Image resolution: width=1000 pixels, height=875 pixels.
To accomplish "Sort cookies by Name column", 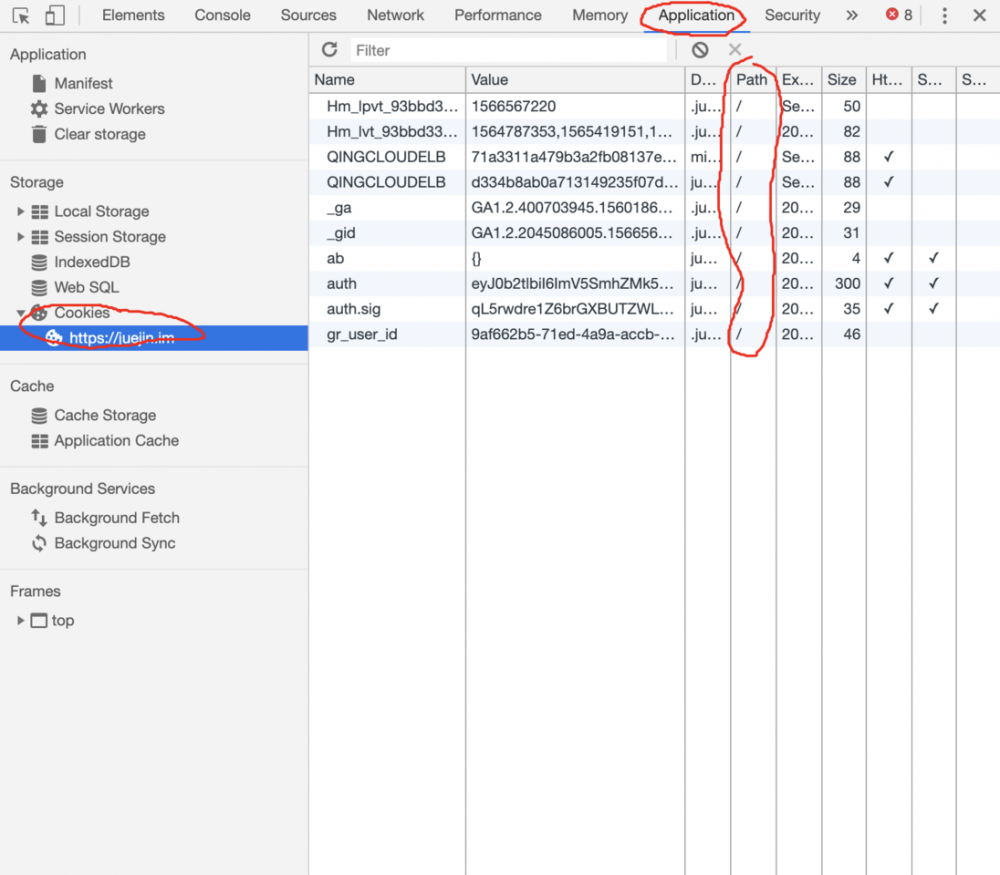I will [388, 80].
